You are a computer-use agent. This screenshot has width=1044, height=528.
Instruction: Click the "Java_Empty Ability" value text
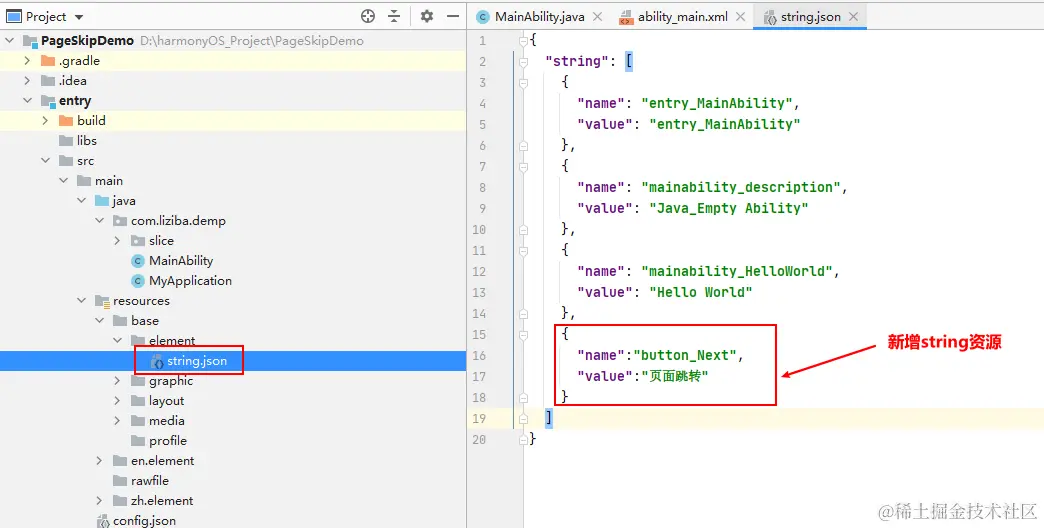[728, 208]
